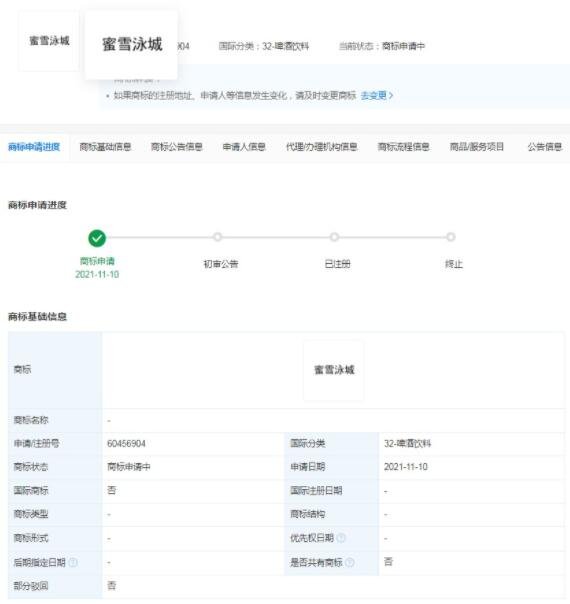The height and width of the screenshot is (604, 570).
Task: Click the 蜜雪泳城 image in the 商标 table row
Action: click(334, 370)
